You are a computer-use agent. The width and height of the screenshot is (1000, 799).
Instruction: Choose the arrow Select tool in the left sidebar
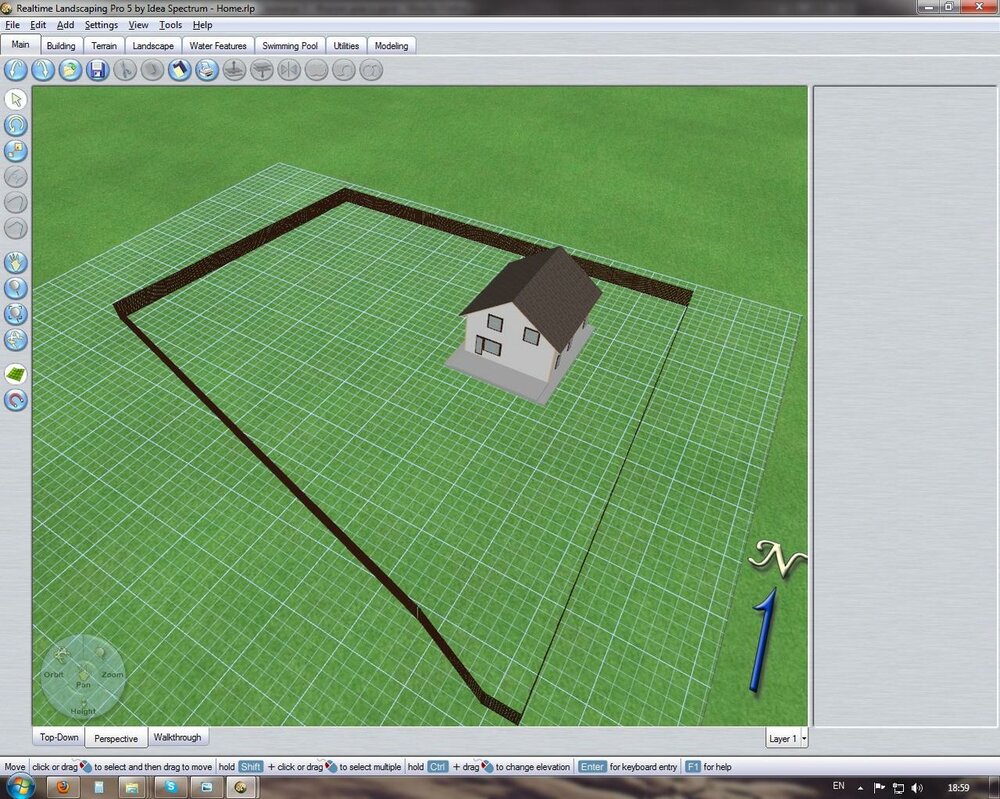[16, 99]
